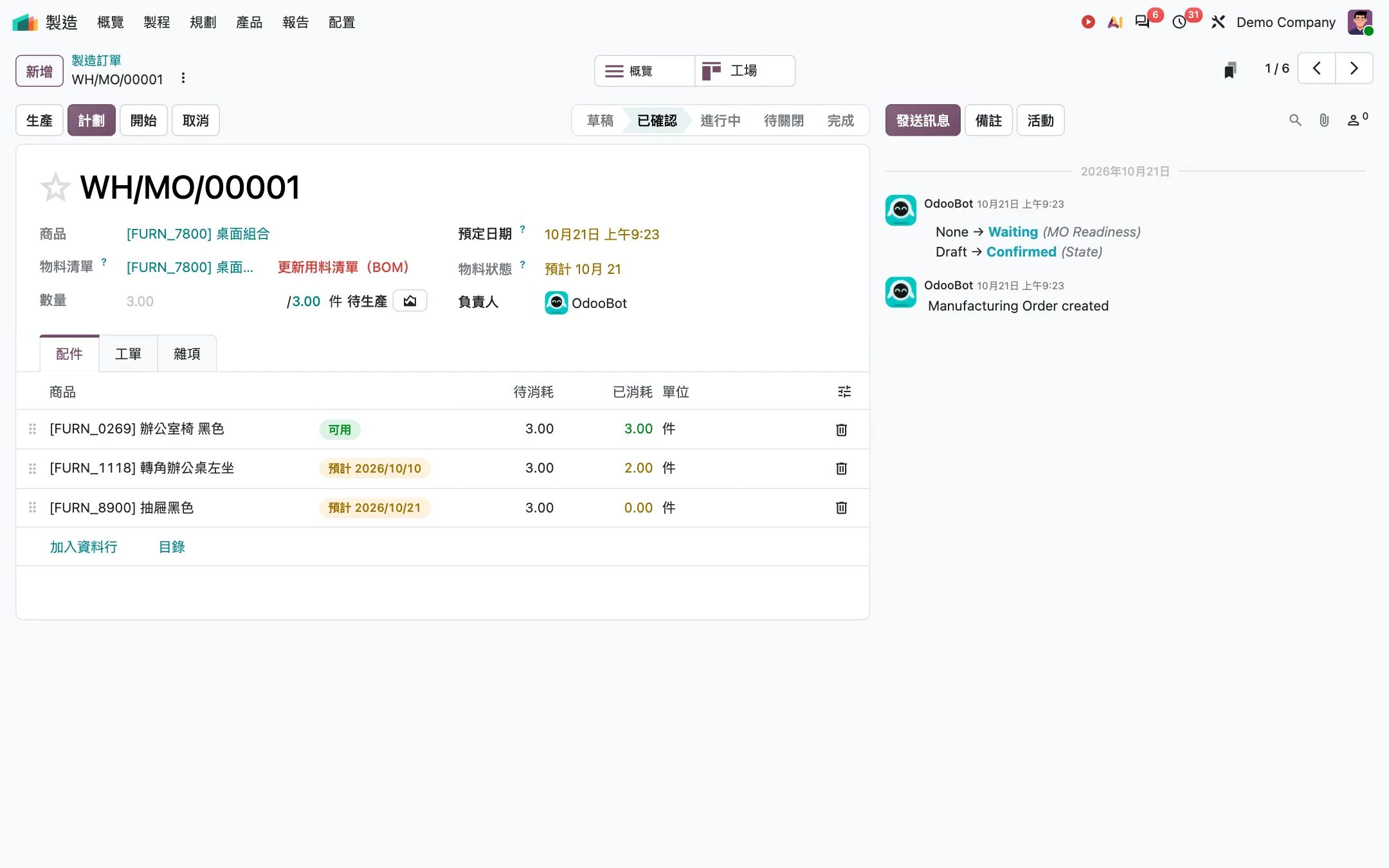Image resolution: width=1389 pixels, height=868 pixels.
Task: Toggle the priority star for WH/MO/00001
Action: pyautogui.click(x=55, y=187)
